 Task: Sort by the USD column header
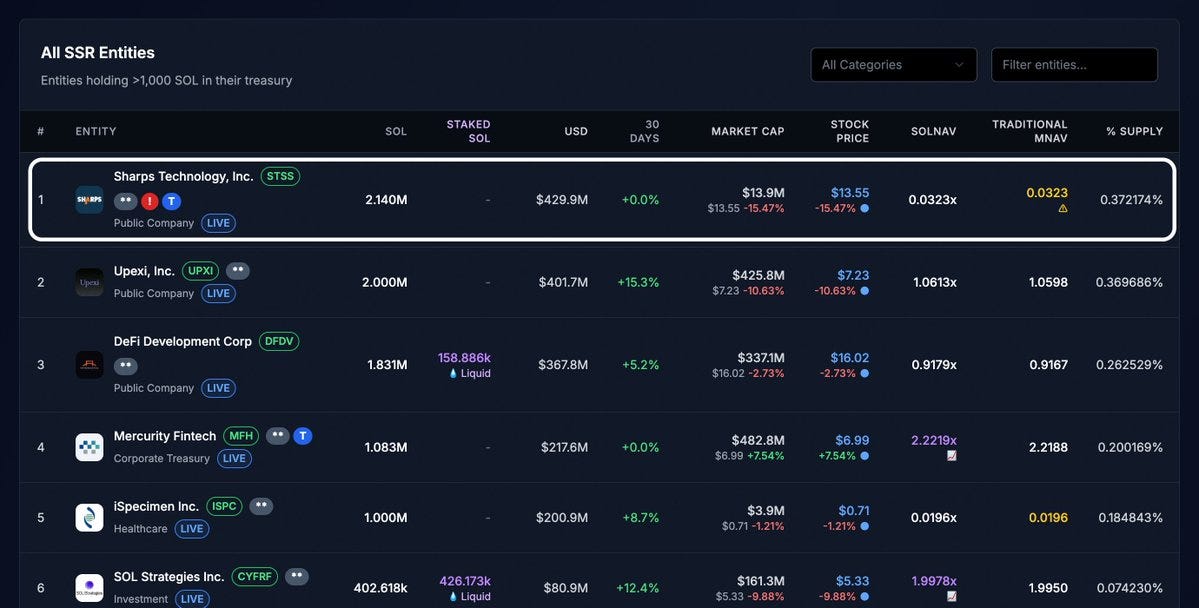coord(576,132)
